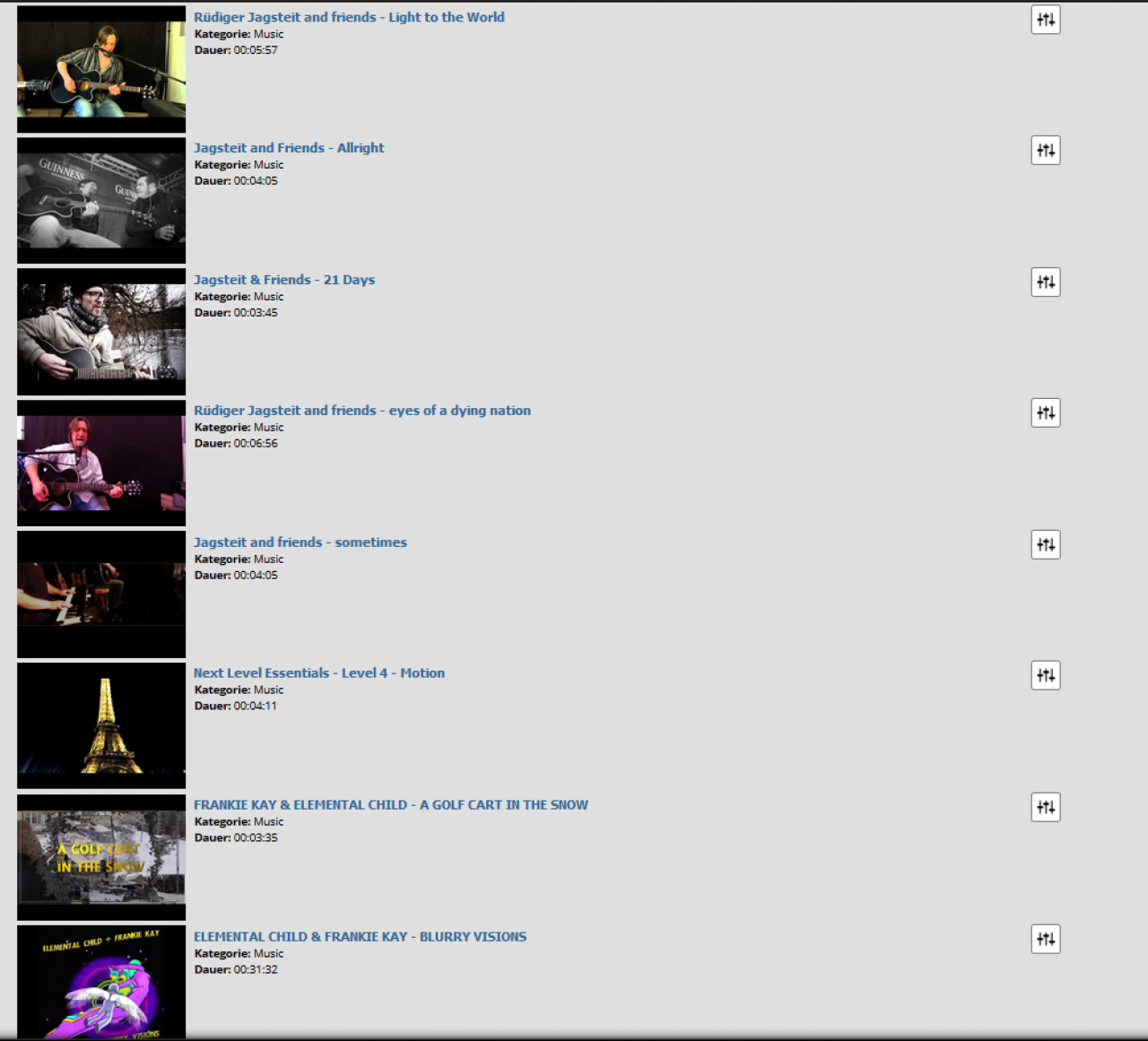
Task: Click the black-and-white Guinness guitarist thumbnail
Action: tap(101, 201)
